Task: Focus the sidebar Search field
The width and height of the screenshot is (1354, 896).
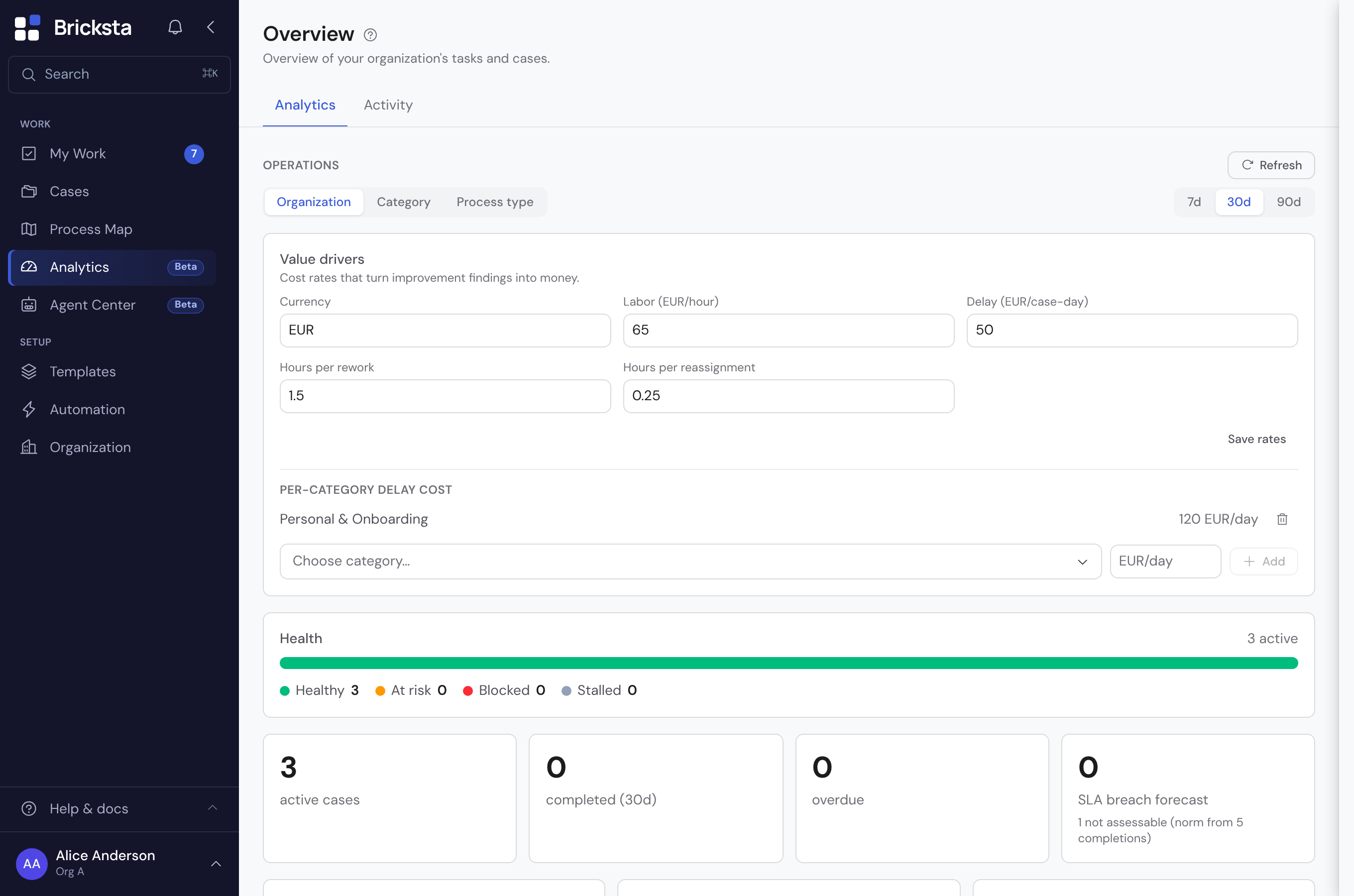Action: pos(119,74)
